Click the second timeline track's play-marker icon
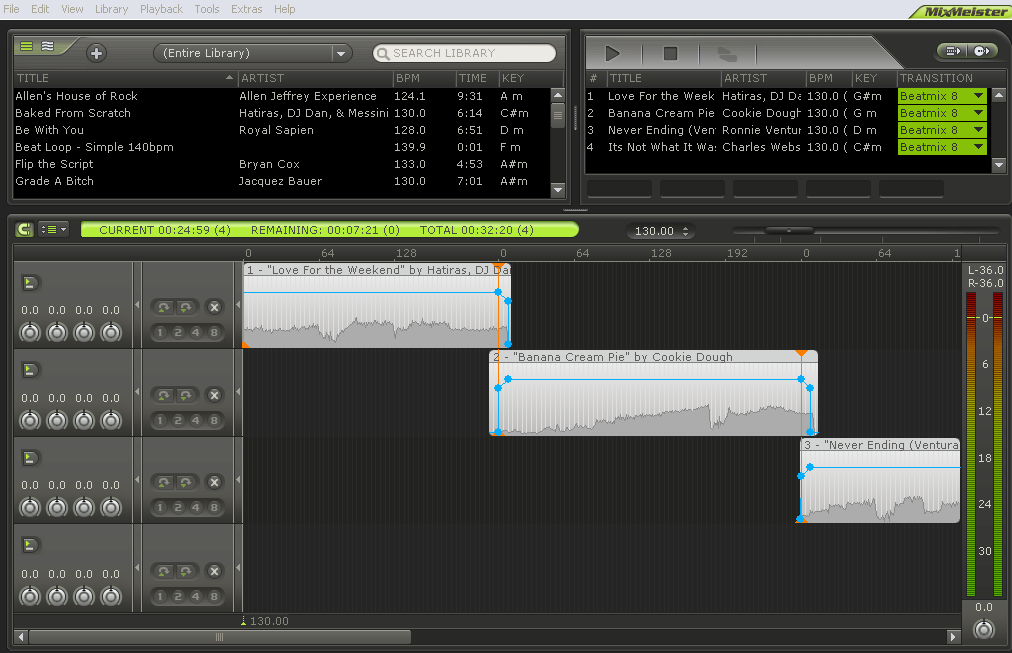 (x=30, y=370)
